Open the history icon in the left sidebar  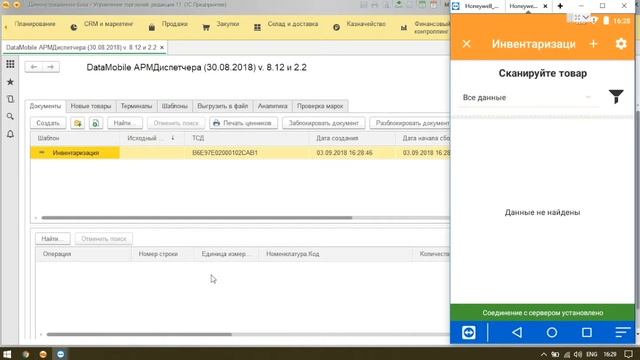[x=10, y=99]
